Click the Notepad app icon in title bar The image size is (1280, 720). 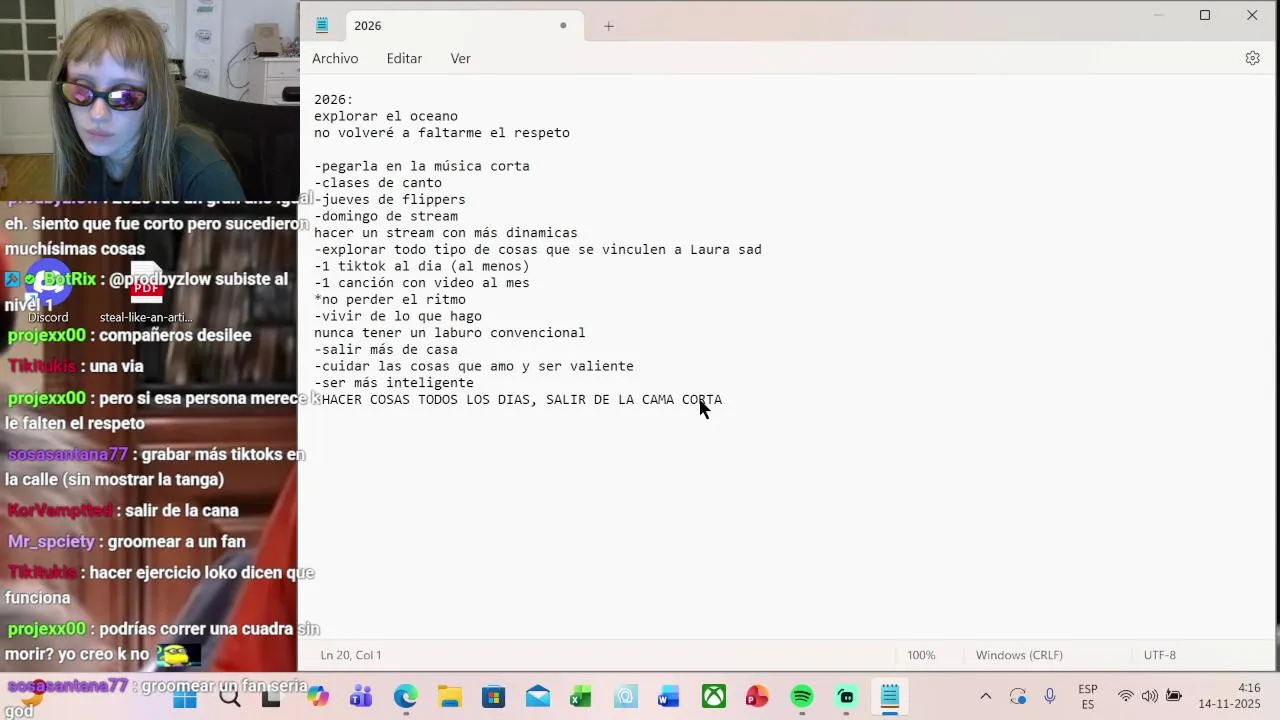322,26
